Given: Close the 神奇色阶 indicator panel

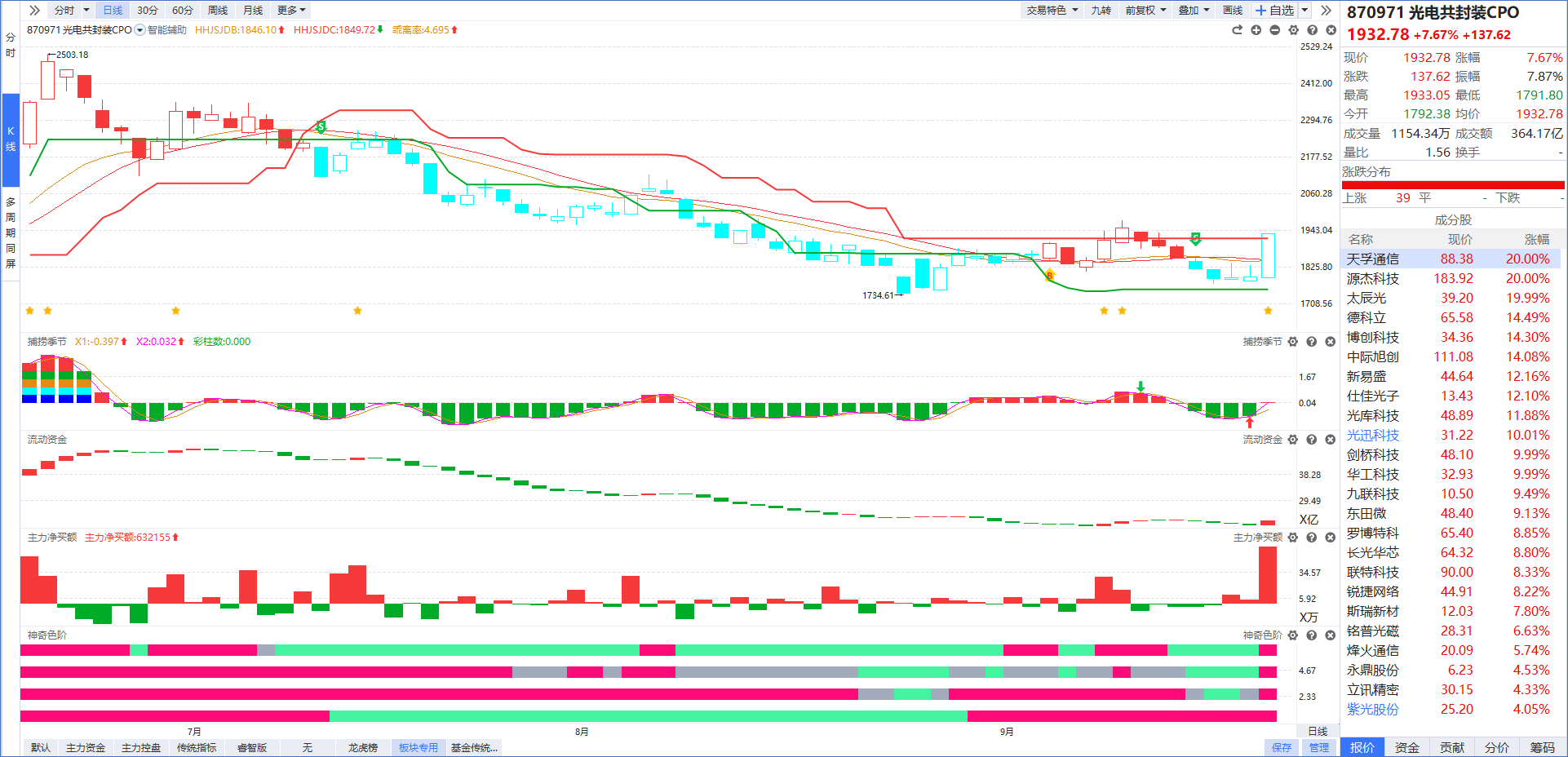Looking at the screenshot, I should point(1330,635).
